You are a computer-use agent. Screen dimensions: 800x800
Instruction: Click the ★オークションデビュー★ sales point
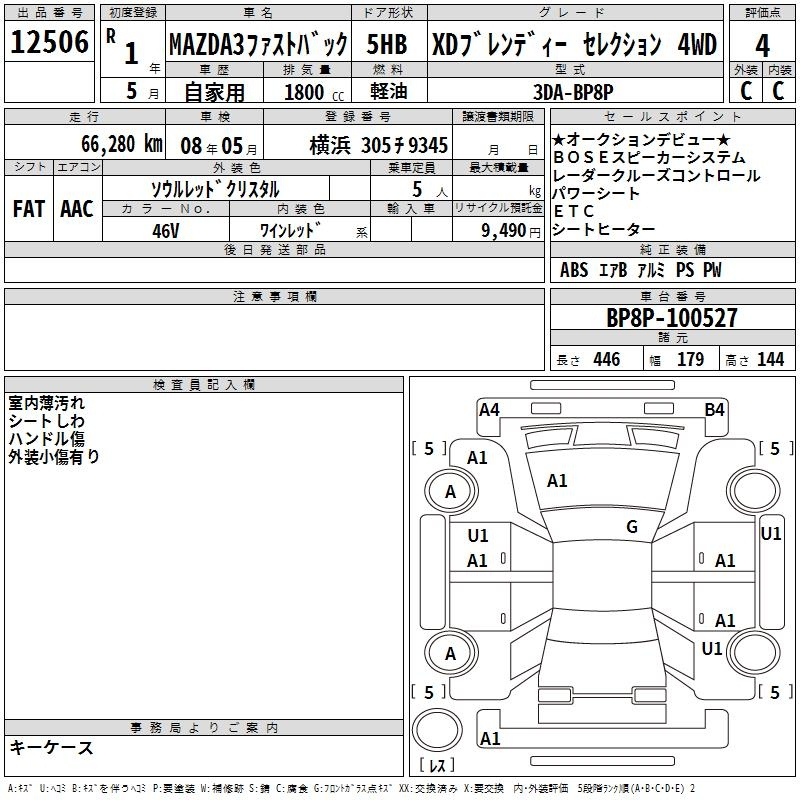point(641,139)
